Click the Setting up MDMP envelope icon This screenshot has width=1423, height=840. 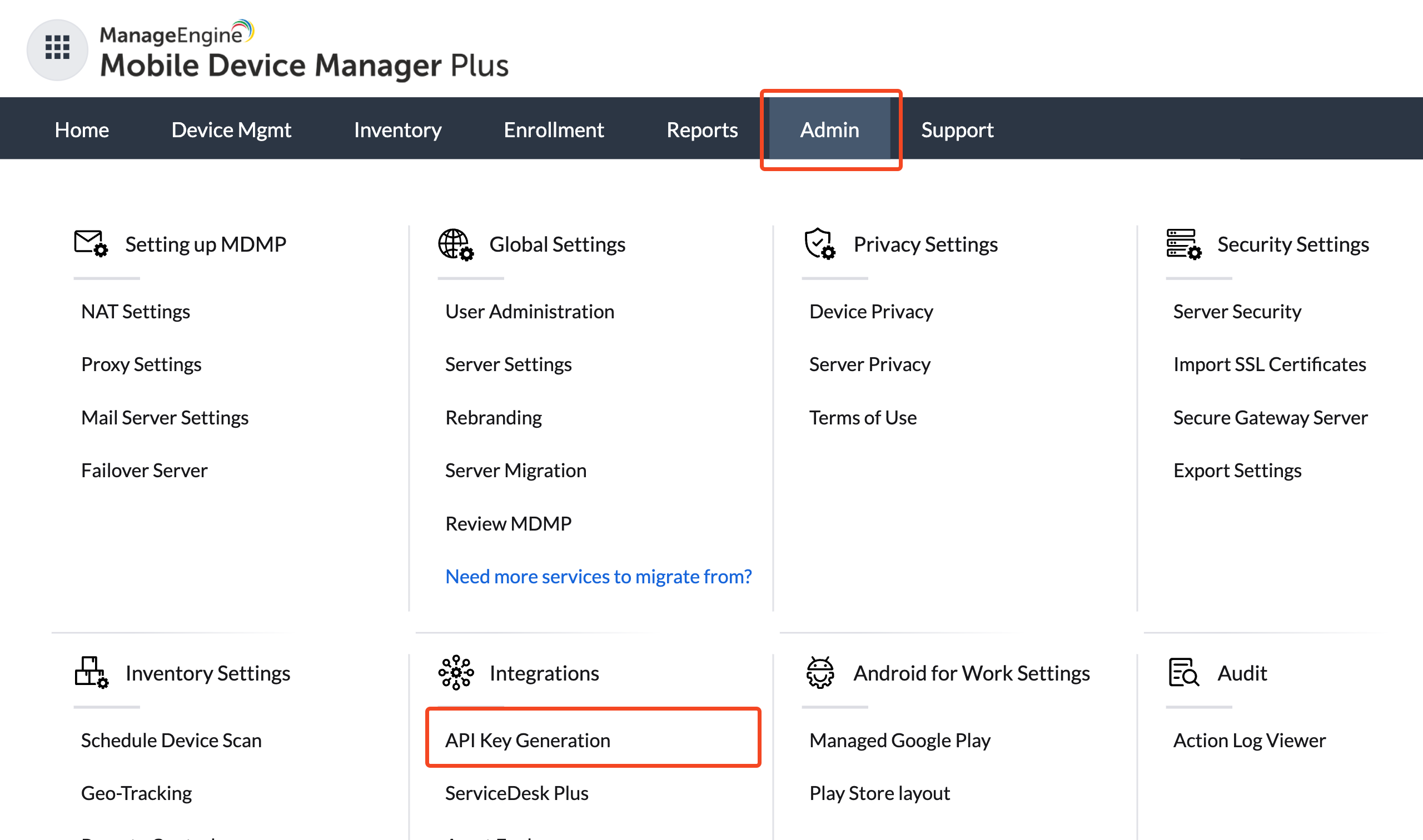click(91, 244)
